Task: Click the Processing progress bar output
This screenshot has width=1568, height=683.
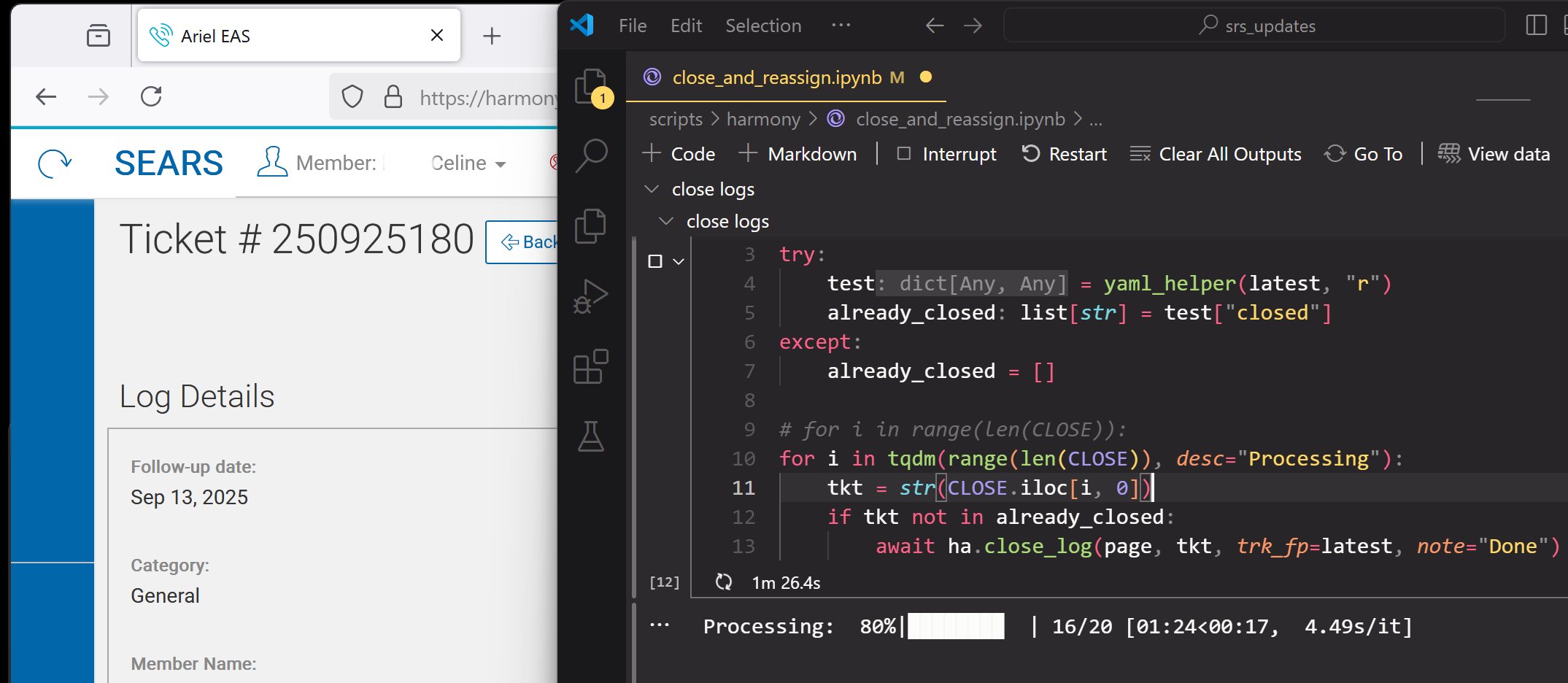Action: pos(956,626)
